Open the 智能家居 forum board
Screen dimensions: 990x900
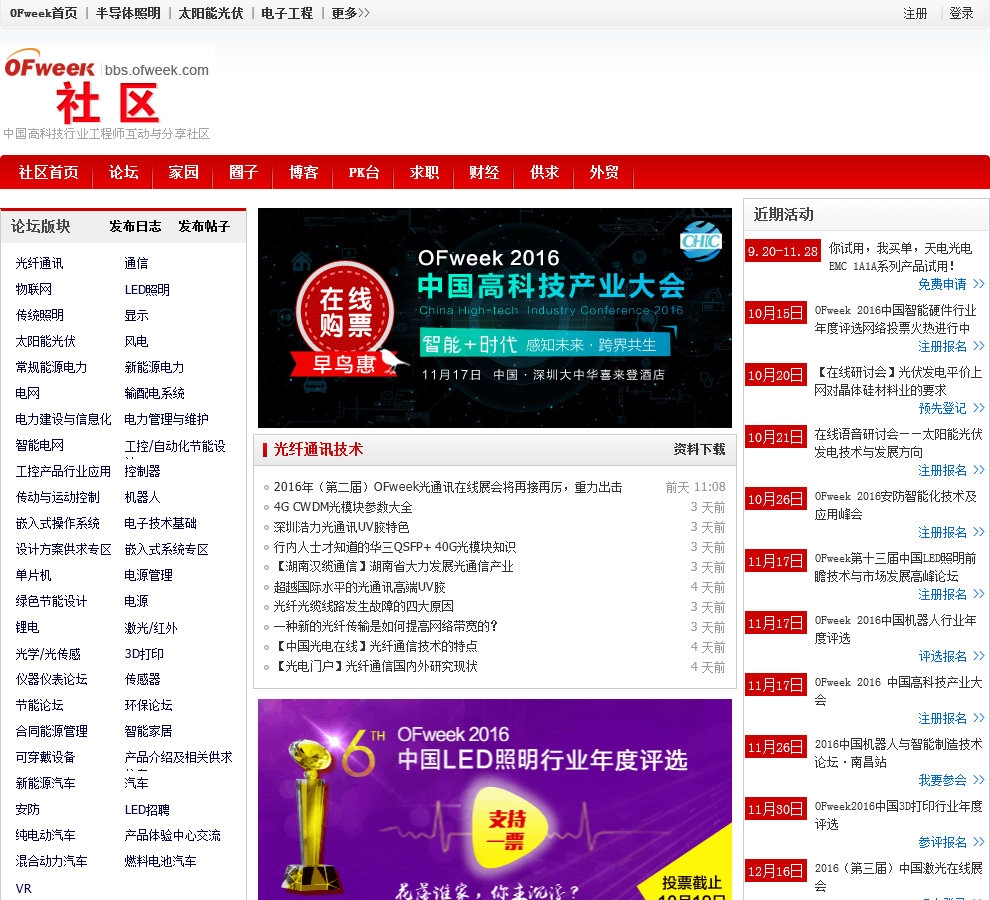click(148, 731)
